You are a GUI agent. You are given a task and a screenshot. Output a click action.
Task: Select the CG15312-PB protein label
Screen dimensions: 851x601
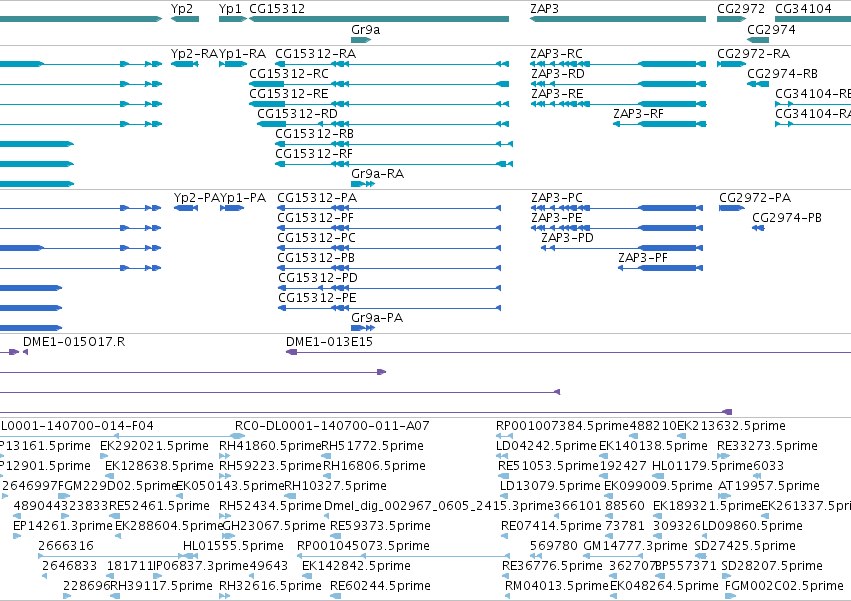pos(316,258)
